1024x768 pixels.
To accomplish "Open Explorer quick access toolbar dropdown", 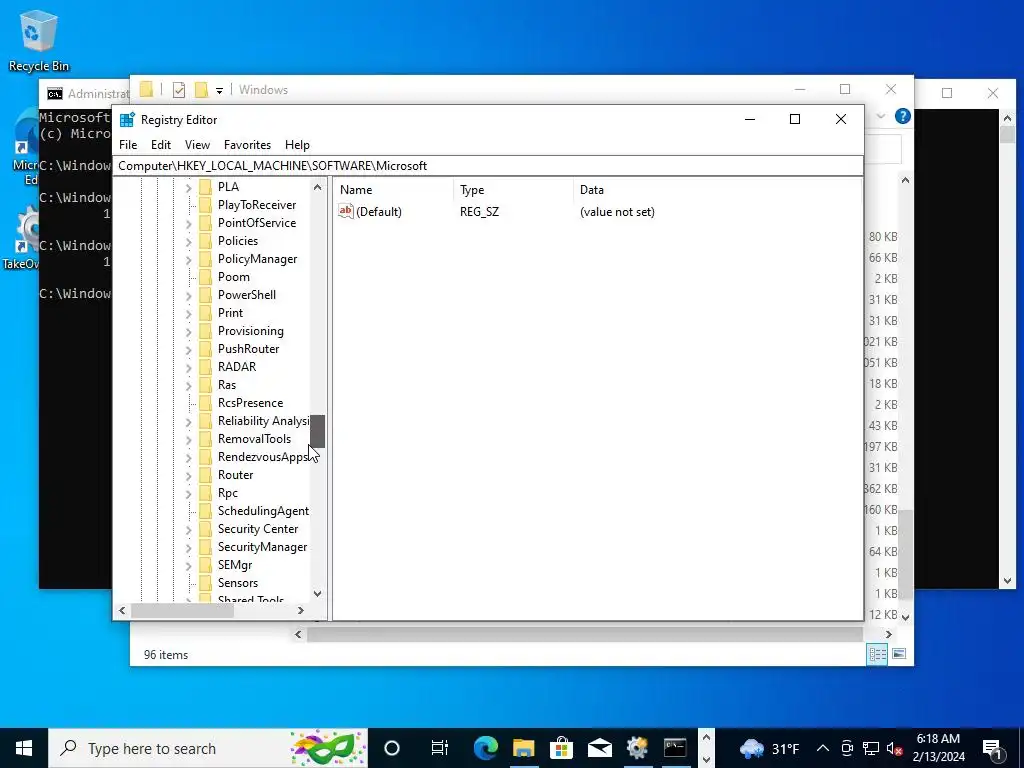I will (x=219, y=91).
